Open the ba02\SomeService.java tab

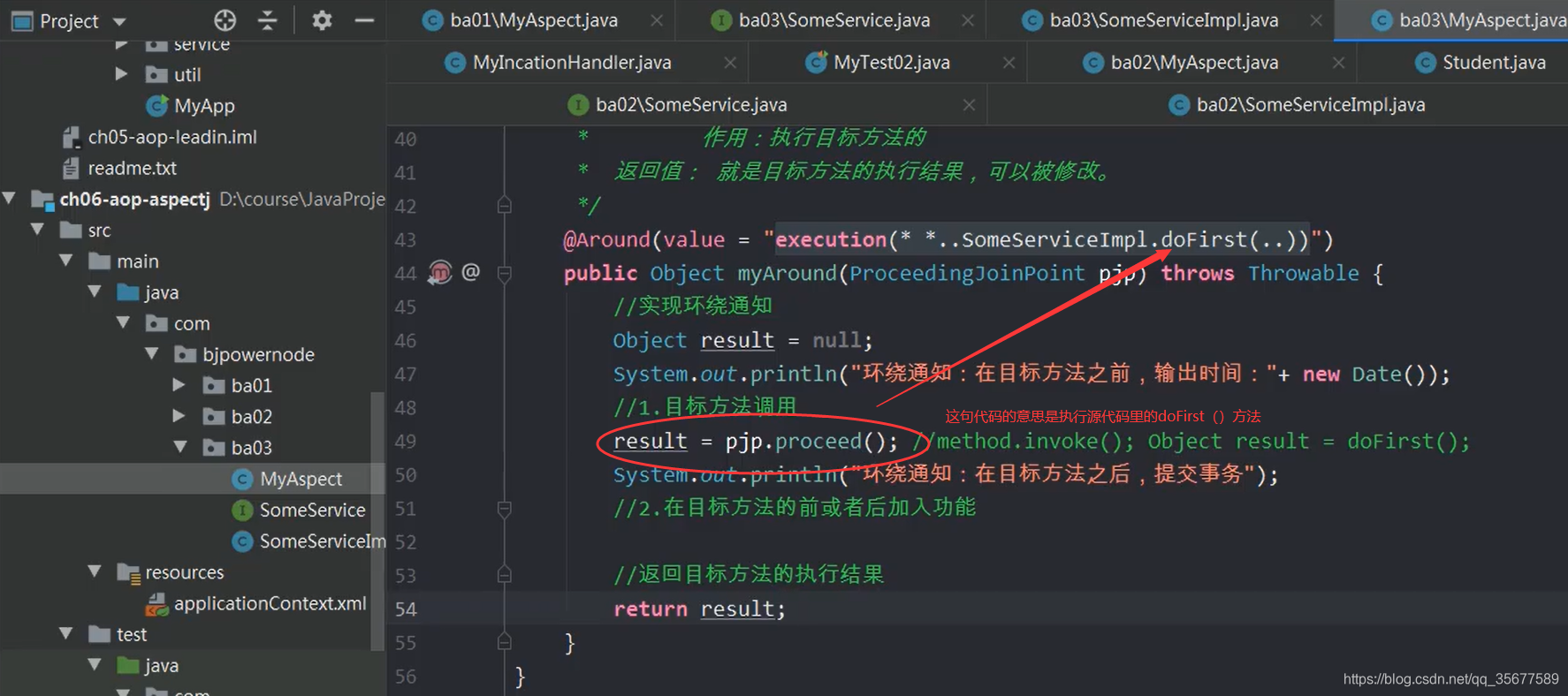coord(690,105)
